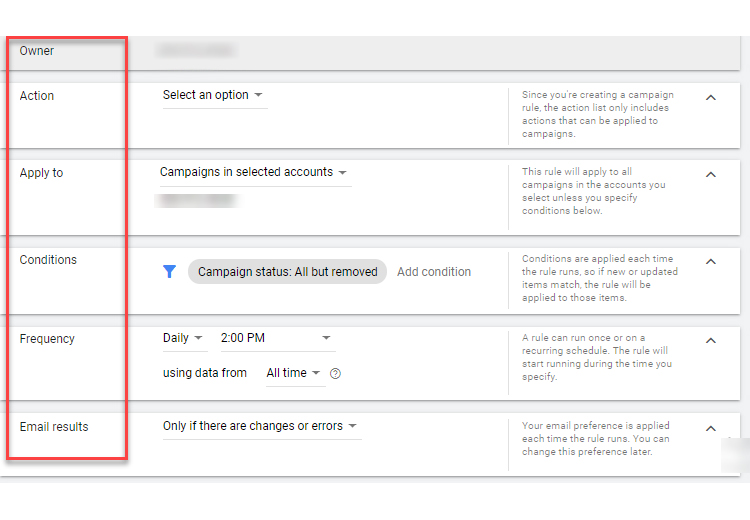
Task: Open help icon next to All time
Action: pos(335,374)
